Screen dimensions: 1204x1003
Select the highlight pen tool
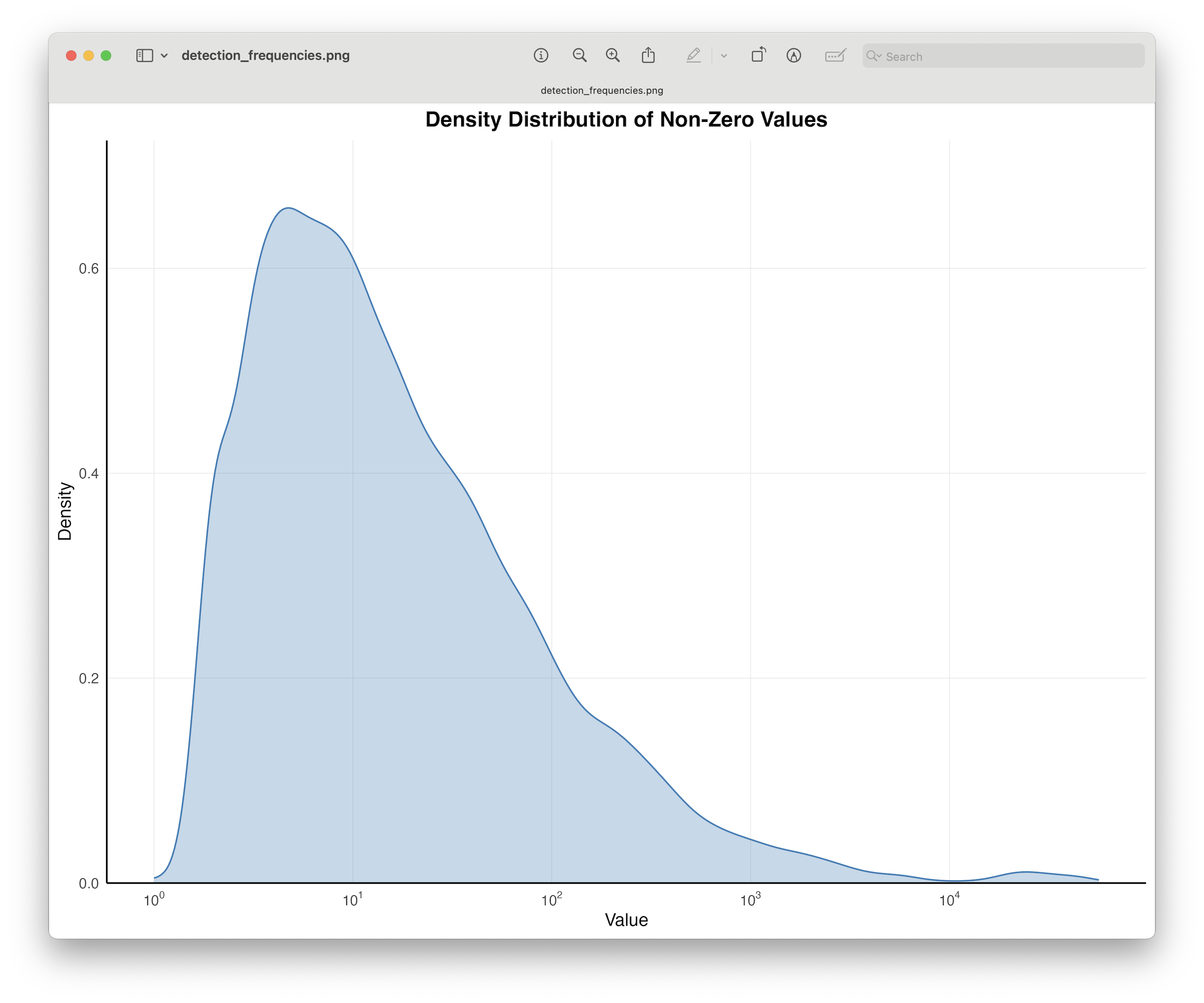pyautogui.click(x=694, y=56)
